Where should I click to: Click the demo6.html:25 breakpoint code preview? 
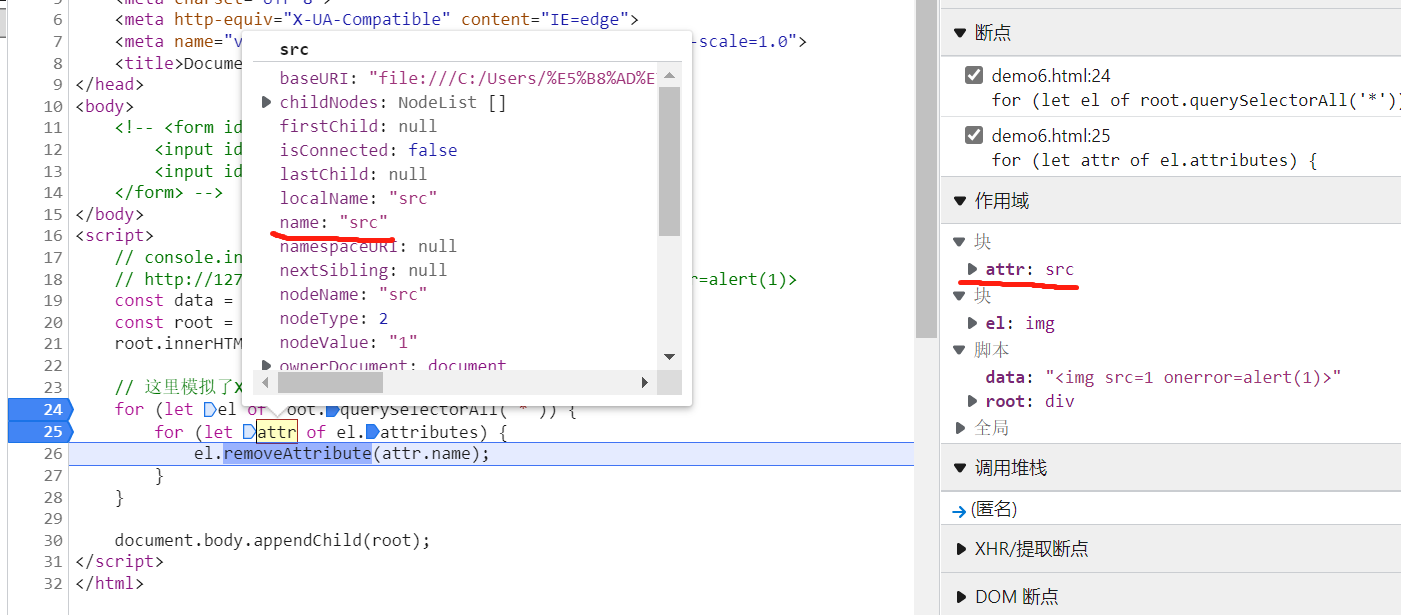(1155, 160)
